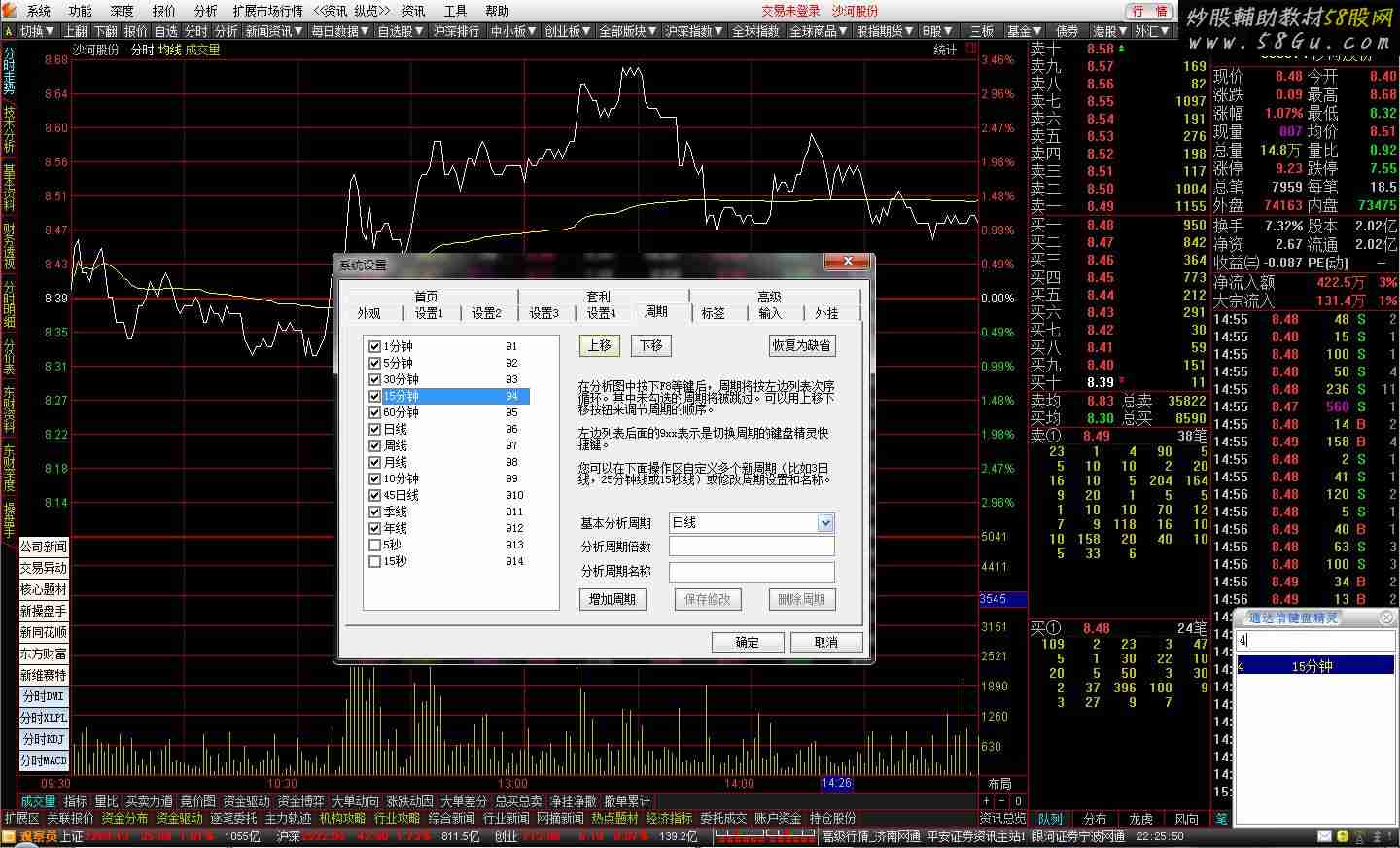
Task: Open the 基本分析周期 dropdown
Action: [x=825, y=523]
